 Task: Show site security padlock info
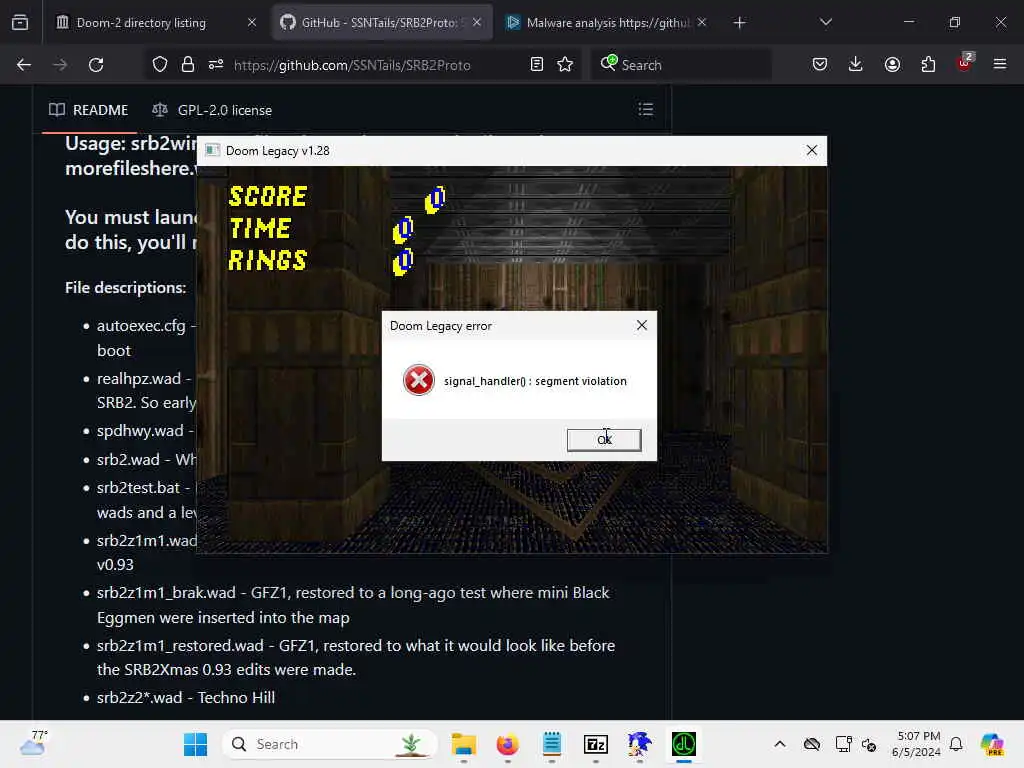[x=188, y=65]
